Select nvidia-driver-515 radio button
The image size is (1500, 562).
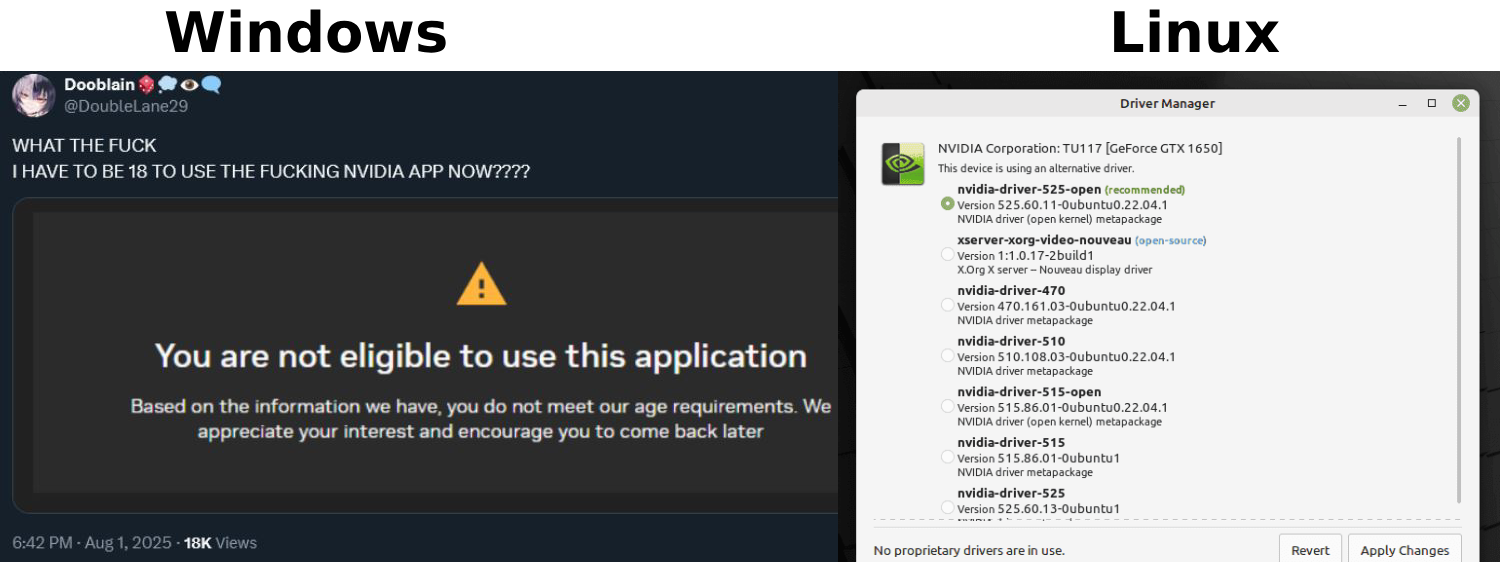click(x=947, y=457)
